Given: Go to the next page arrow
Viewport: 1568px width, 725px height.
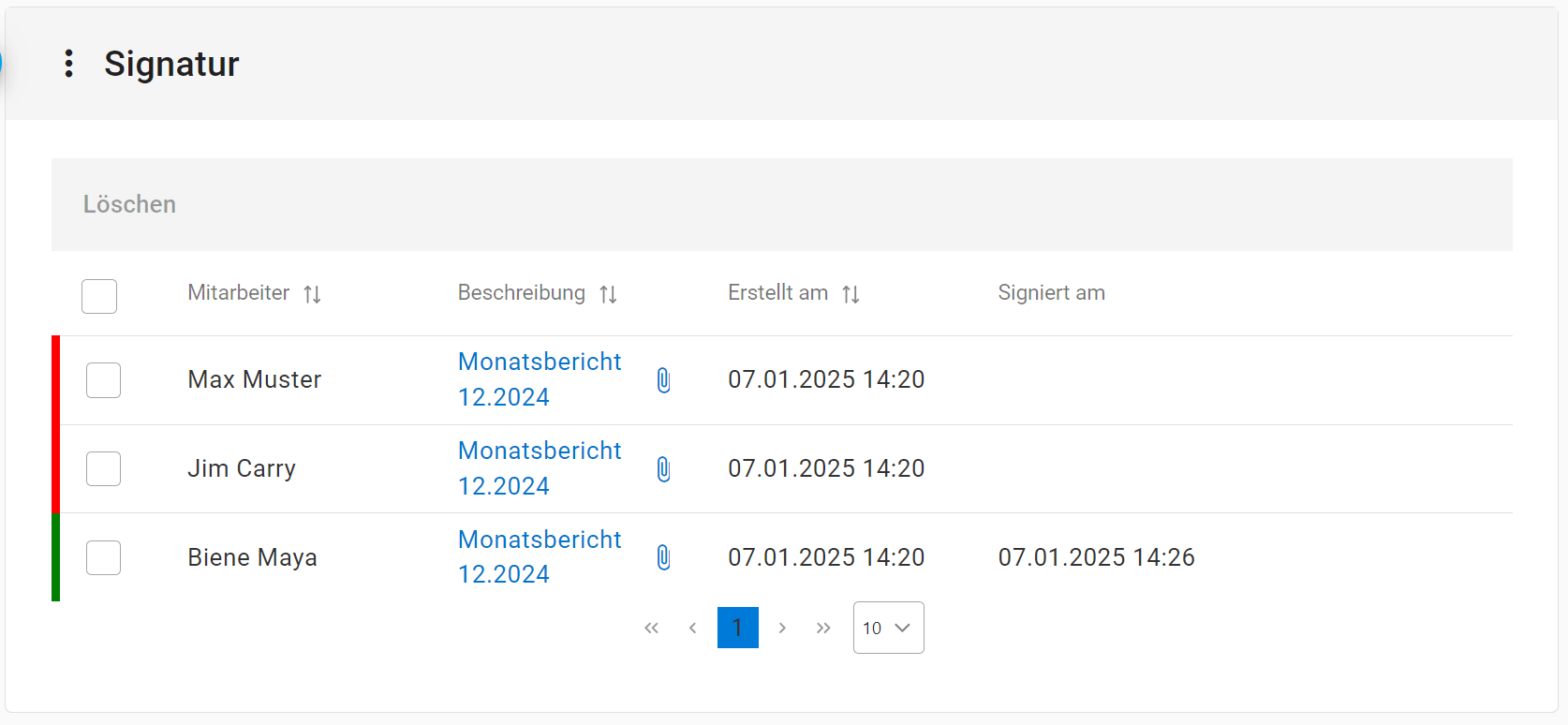Looking at the screenshot, I should pos(782,628).
